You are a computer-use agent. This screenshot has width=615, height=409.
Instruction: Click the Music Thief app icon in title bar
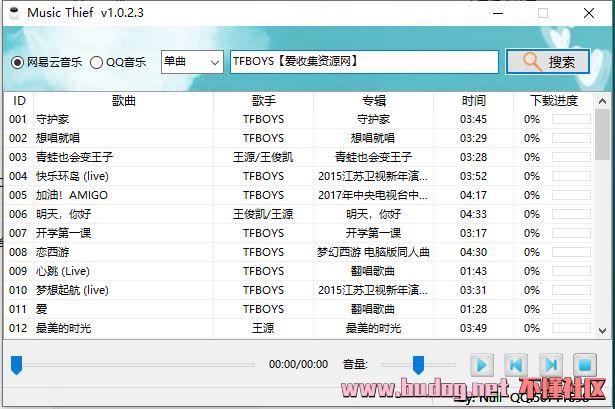tap(14, 13)
